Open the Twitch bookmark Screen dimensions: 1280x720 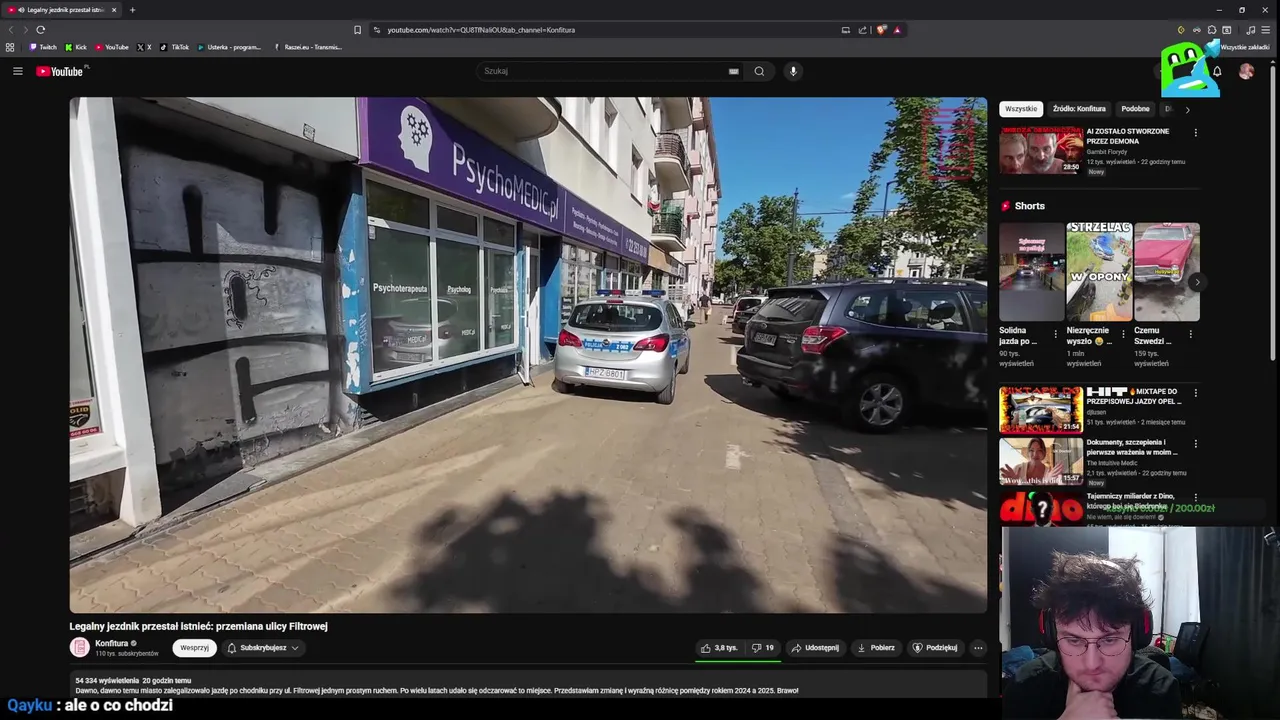tap(43, 47)
